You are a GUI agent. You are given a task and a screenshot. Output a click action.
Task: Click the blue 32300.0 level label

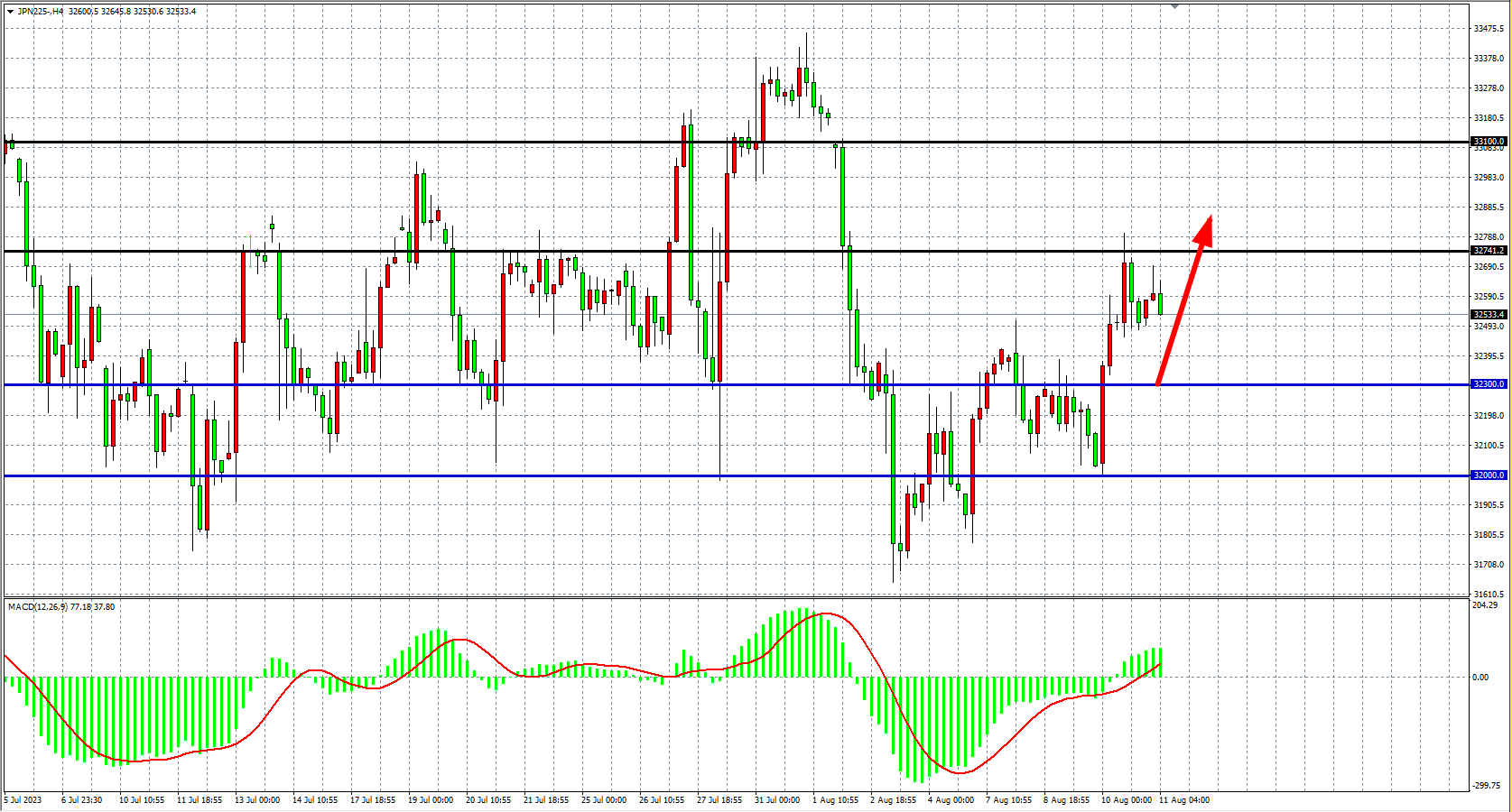click(1489, 384)
